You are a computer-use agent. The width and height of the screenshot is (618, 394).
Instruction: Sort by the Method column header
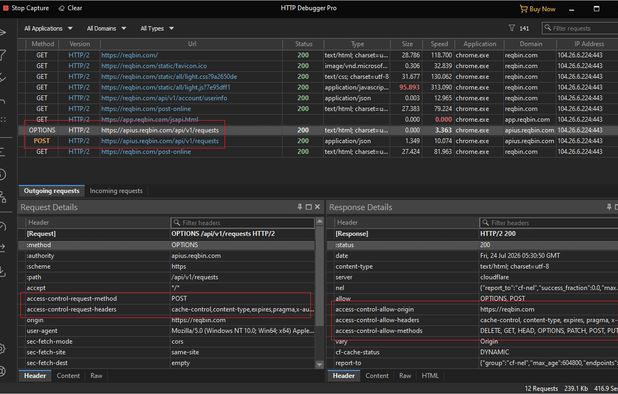point(43,44)
